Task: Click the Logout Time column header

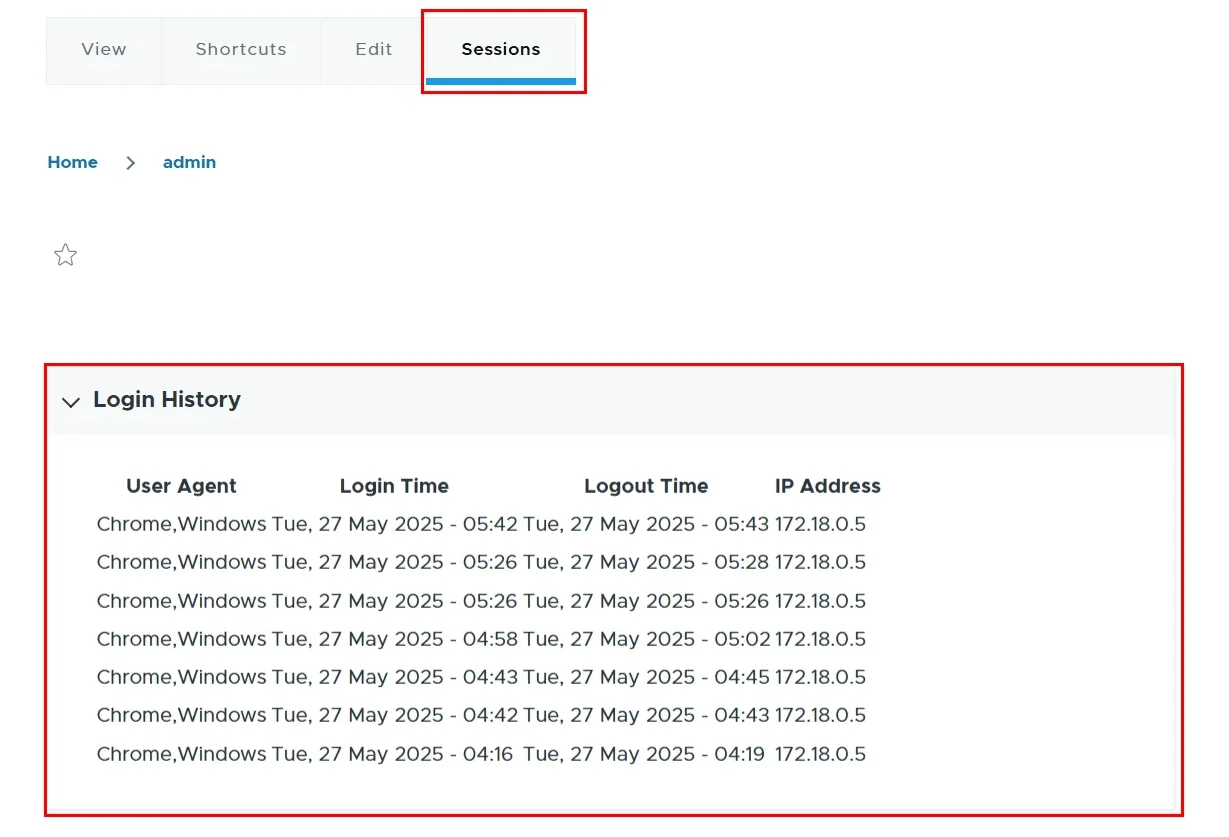Action: pyautogui.click(x=646, y=486)
